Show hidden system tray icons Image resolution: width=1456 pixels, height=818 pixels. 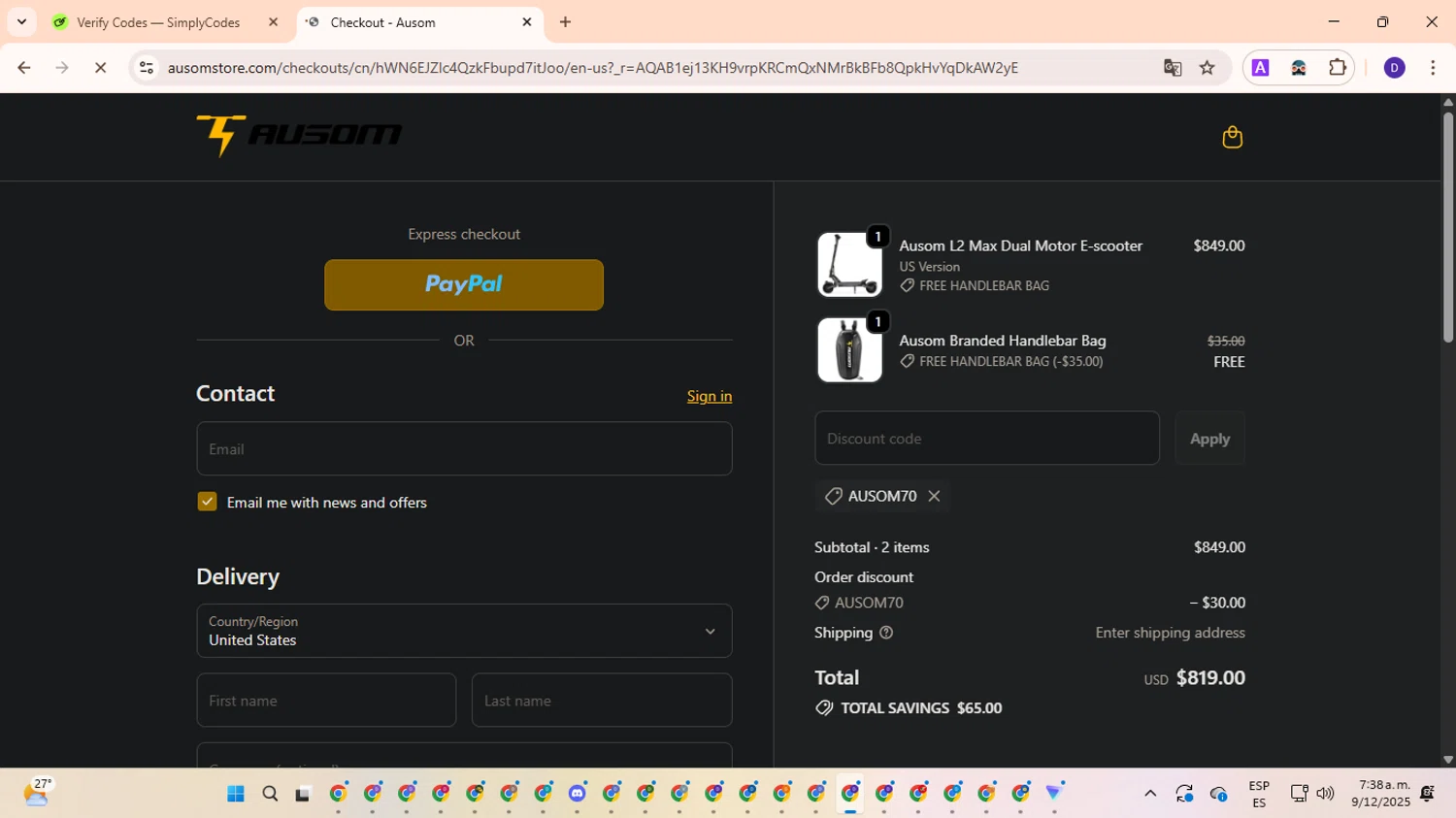pos(1150,794)
